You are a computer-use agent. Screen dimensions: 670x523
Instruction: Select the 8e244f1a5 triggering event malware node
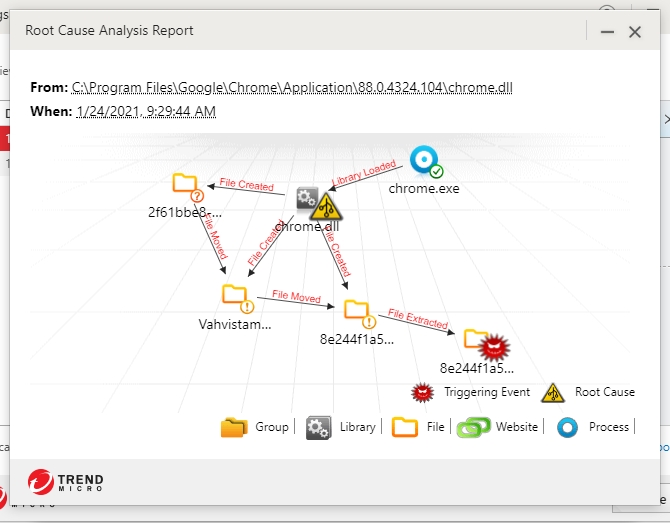[487, 345]
